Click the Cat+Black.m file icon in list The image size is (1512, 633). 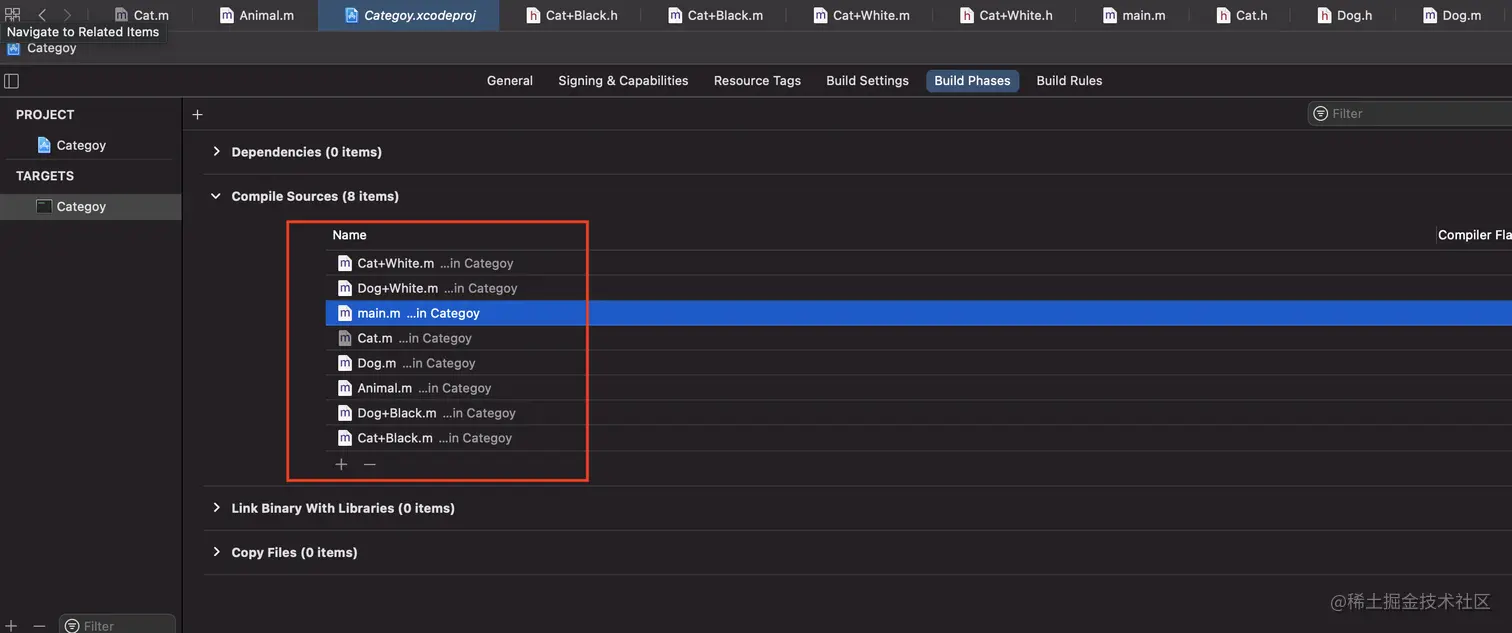pos(345,438)
